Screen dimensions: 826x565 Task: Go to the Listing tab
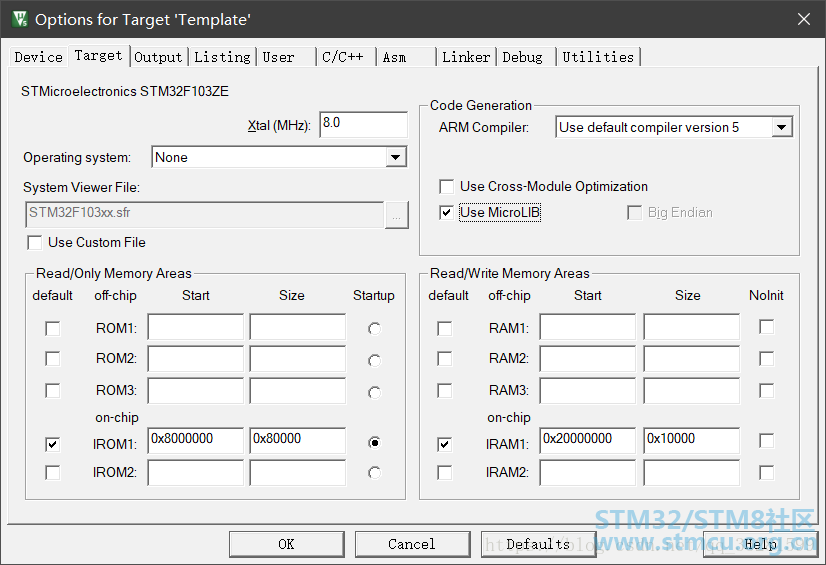tap(222, 57)
